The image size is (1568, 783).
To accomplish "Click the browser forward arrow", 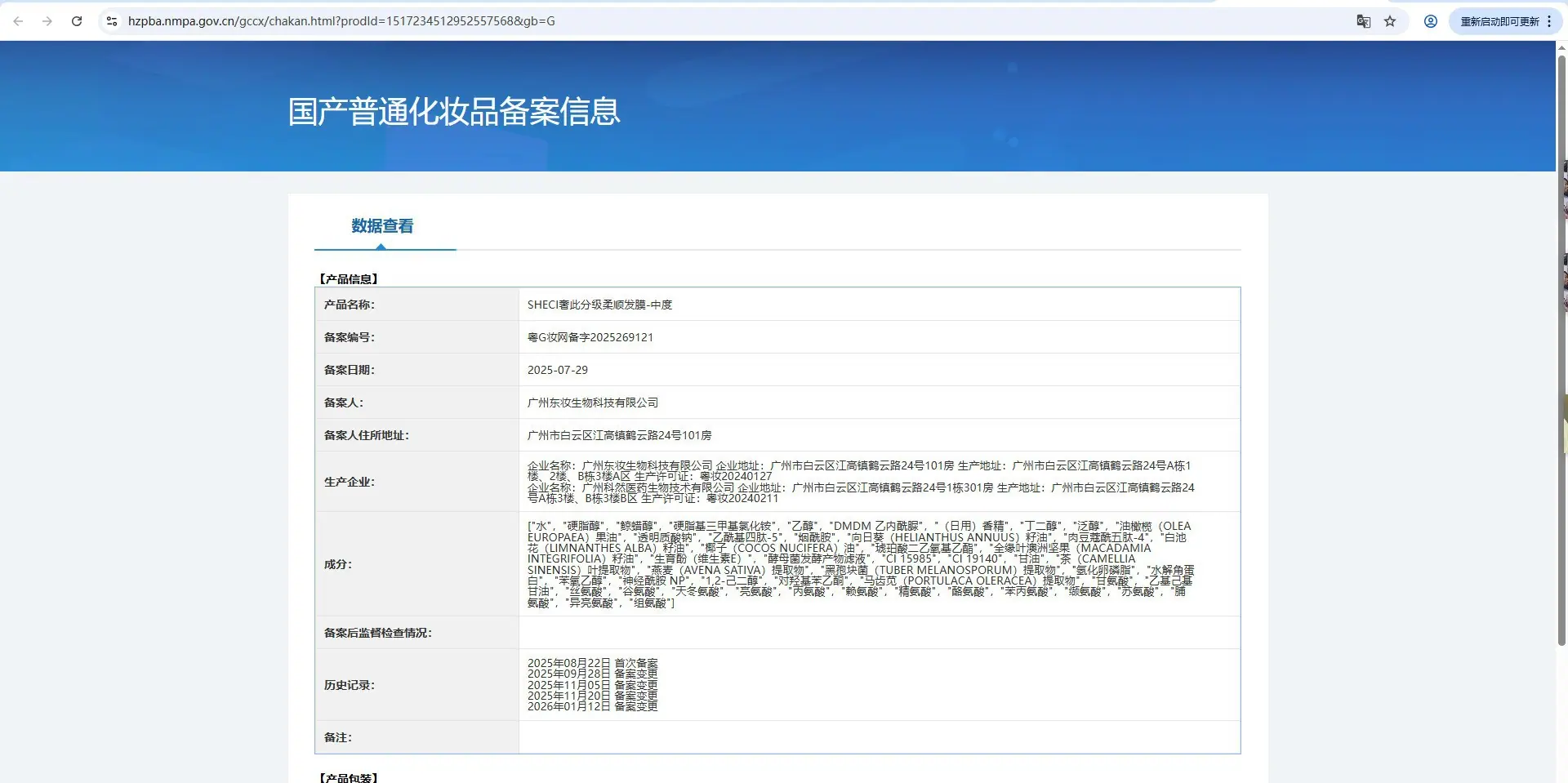I will pyautogui.click(x=47, y=21).
